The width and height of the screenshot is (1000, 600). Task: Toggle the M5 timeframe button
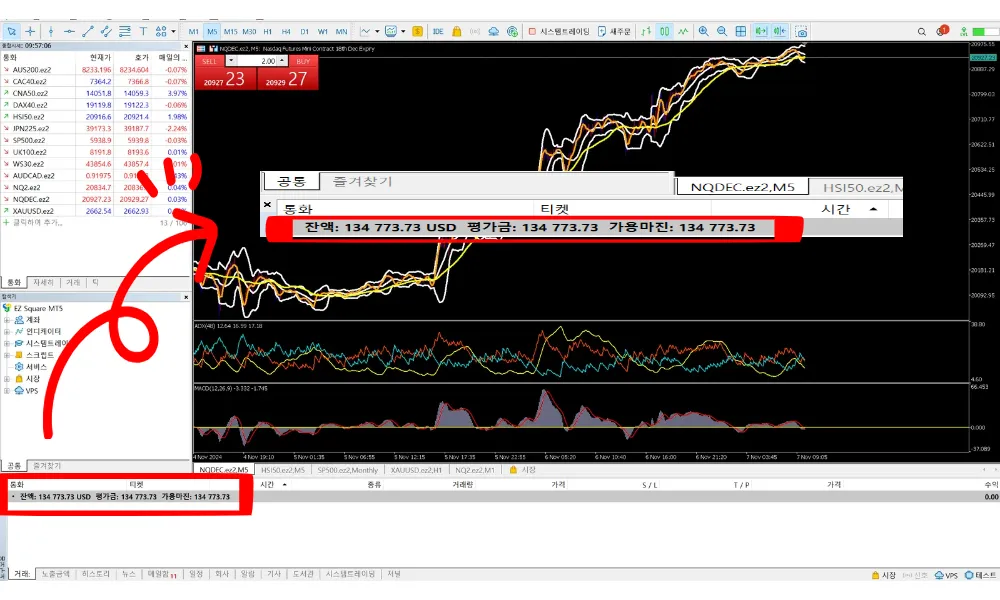[212, 31]
